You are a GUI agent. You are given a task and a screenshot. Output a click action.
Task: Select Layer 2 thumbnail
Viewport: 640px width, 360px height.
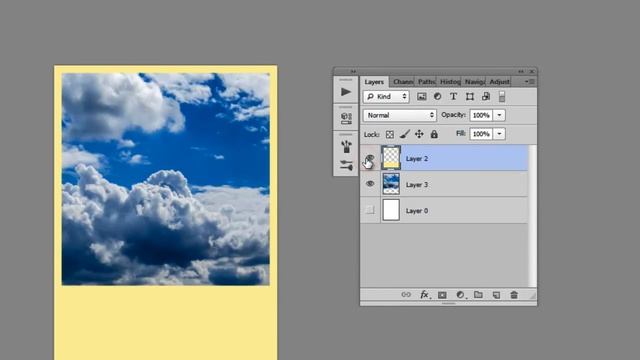[391, 158]
